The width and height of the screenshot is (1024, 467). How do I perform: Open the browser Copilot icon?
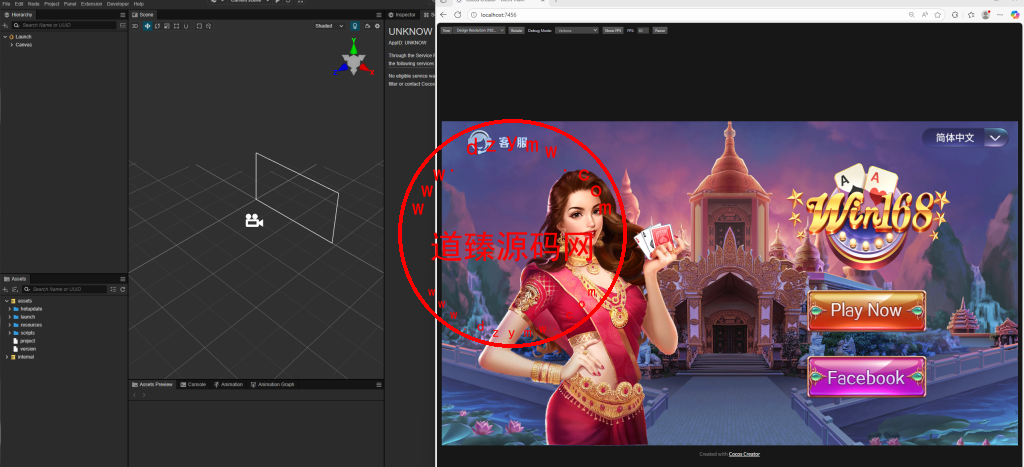pyautogui.click(x=1014, y=14)
